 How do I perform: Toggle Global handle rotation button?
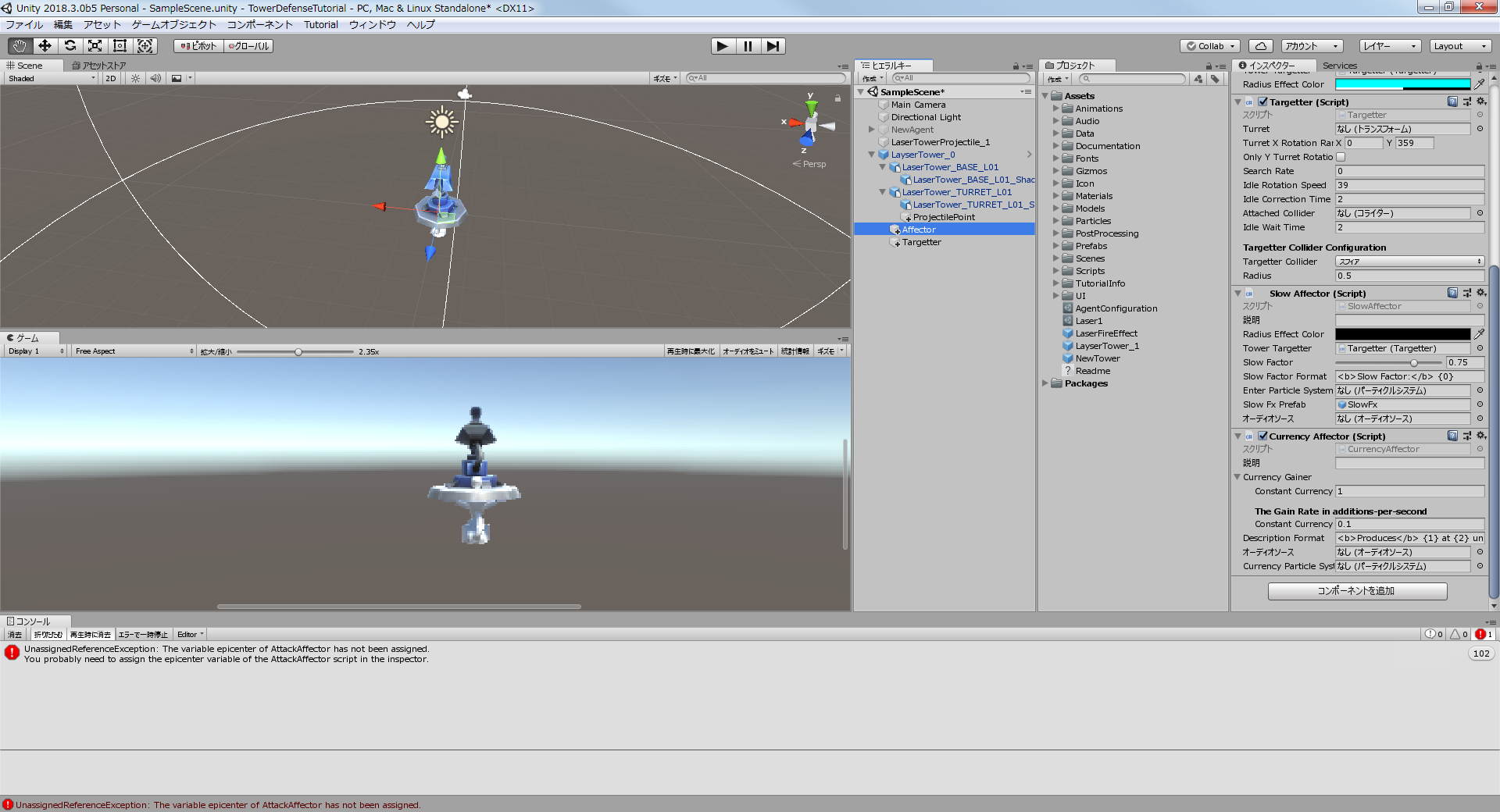(248, 46)
